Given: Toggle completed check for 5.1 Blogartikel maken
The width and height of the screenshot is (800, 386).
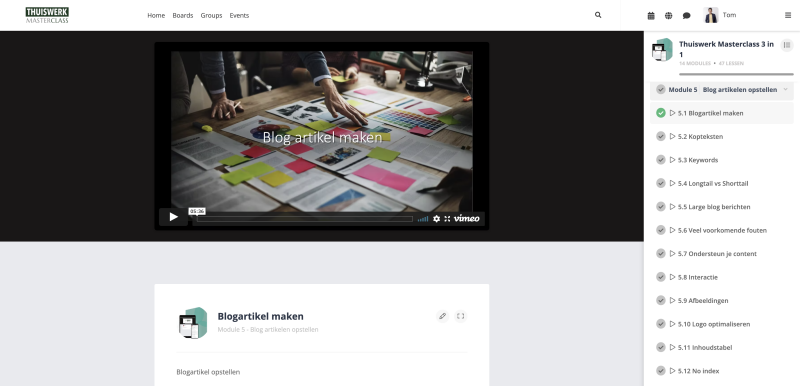Looking at the screenshot, I should pyautogui.click(x=661, y=113).
